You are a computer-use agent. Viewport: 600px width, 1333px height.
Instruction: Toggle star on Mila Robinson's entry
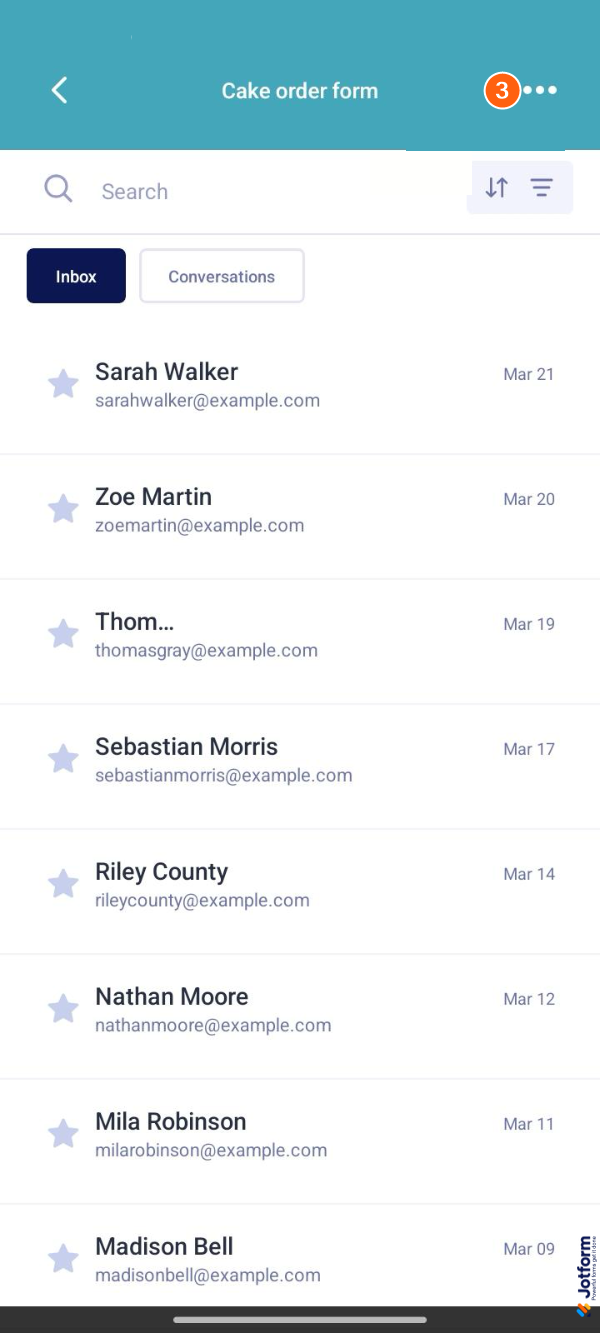[63, 1134]
